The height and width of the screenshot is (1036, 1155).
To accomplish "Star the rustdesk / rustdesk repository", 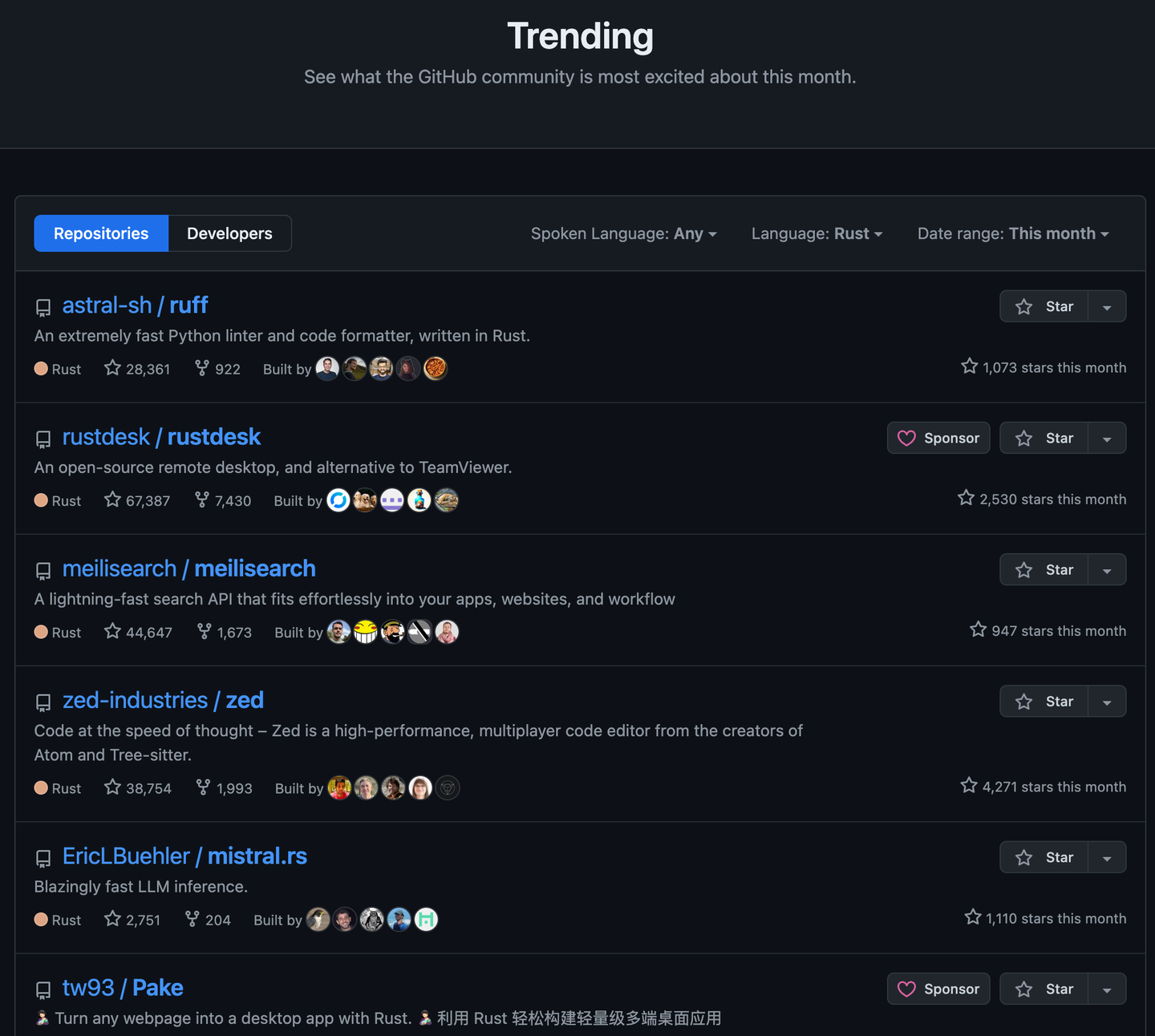I will click(x=1044, y=438).
